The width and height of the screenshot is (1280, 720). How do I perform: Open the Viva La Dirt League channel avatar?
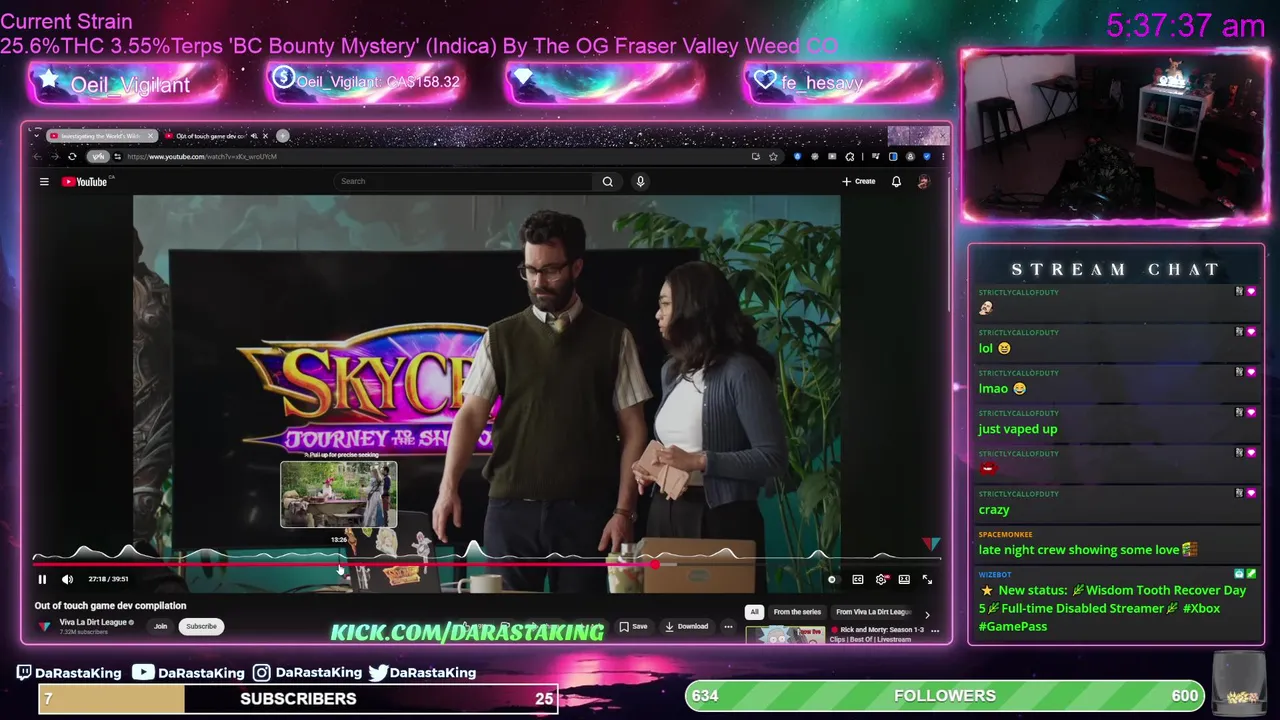(44, 626)
